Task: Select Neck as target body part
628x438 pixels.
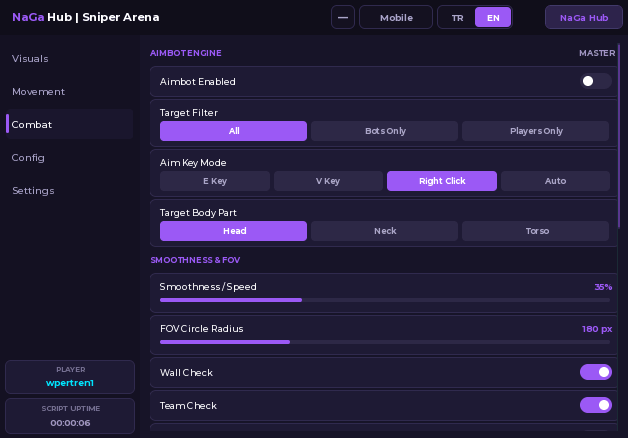Action: pyautogui.click(x=384, y=231)
